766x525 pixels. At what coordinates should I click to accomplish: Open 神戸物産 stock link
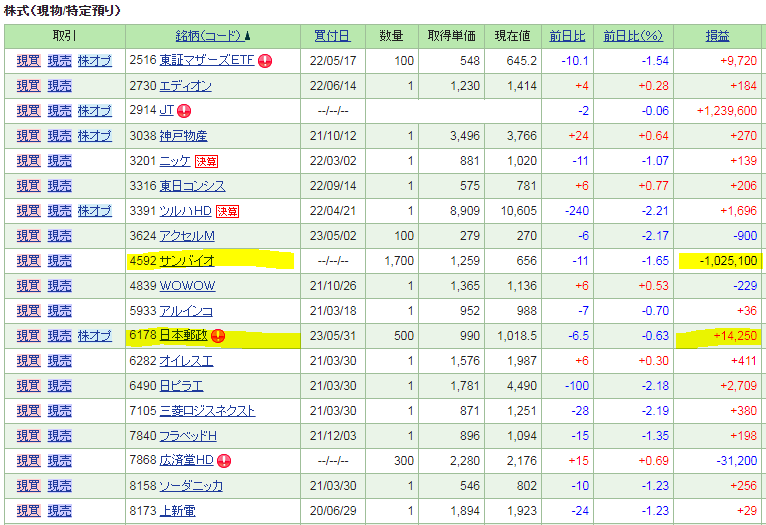[183, 136]
